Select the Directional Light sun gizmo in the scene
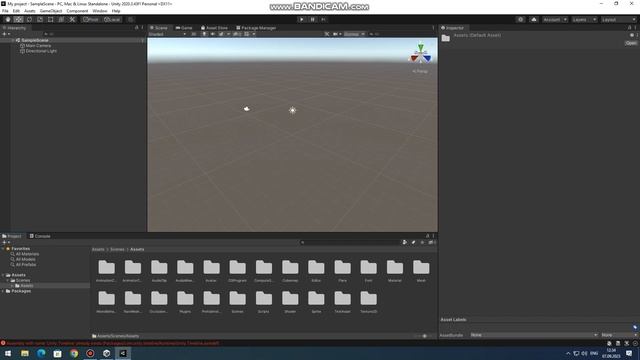640x360 pixels. click(292, 110)
